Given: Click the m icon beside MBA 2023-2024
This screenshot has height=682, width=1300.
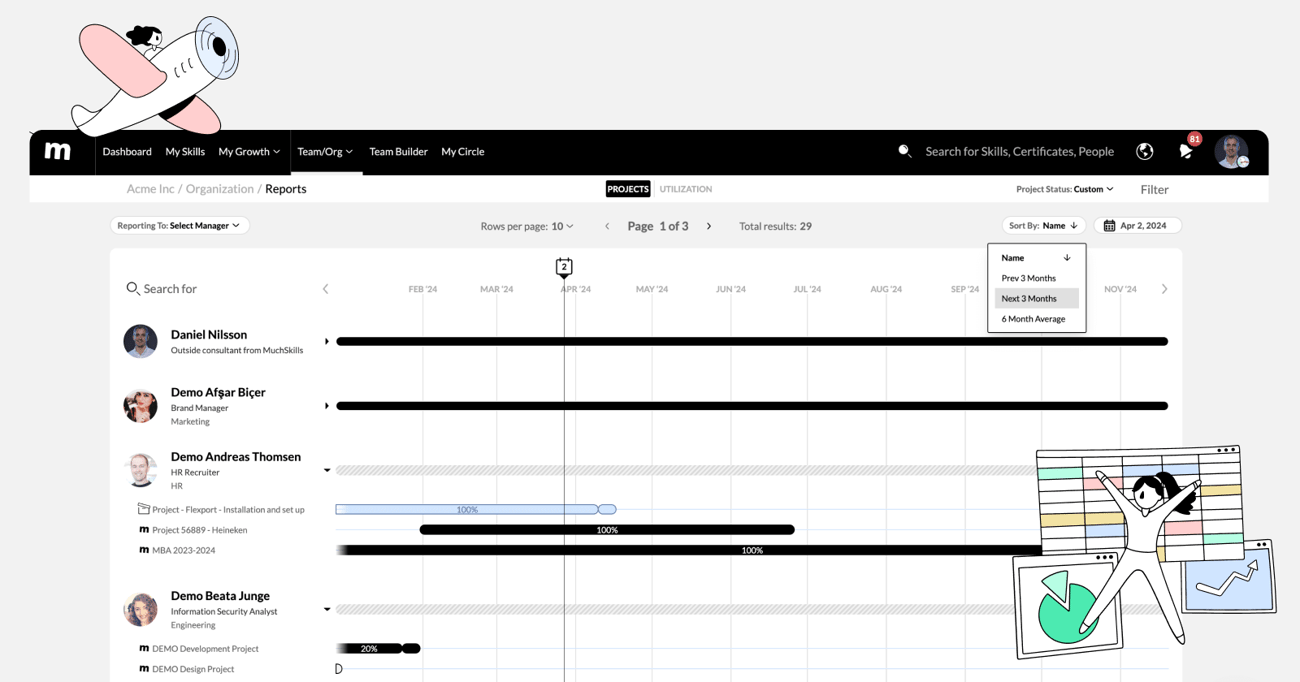Looking at the screenshot, I should click(144, 550).
